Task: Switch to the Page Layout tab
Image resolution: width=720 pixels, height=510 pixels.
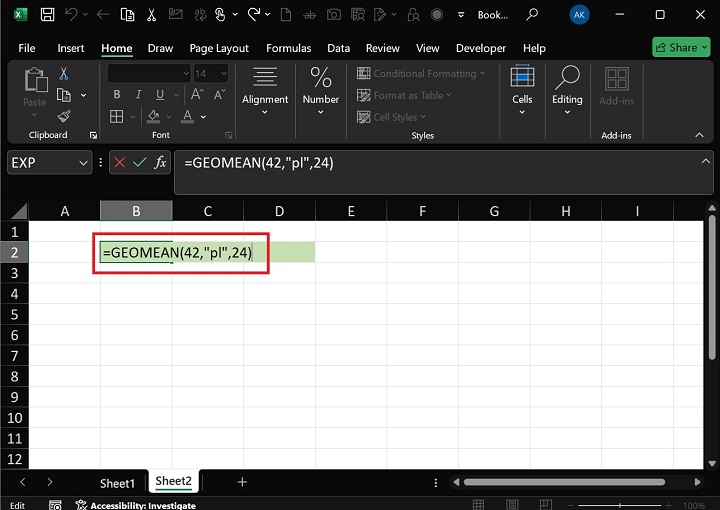Action: coord(219,48)
